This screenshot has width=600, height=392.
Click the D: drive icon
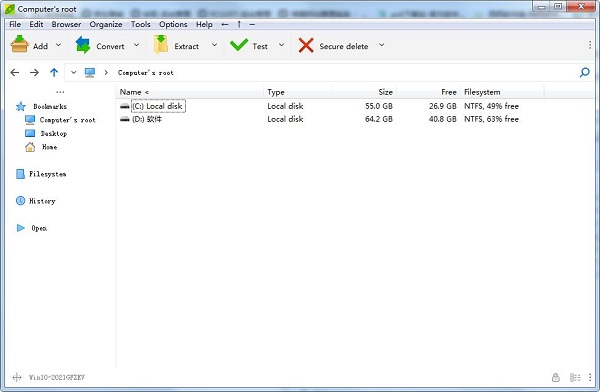coord(125,119)
